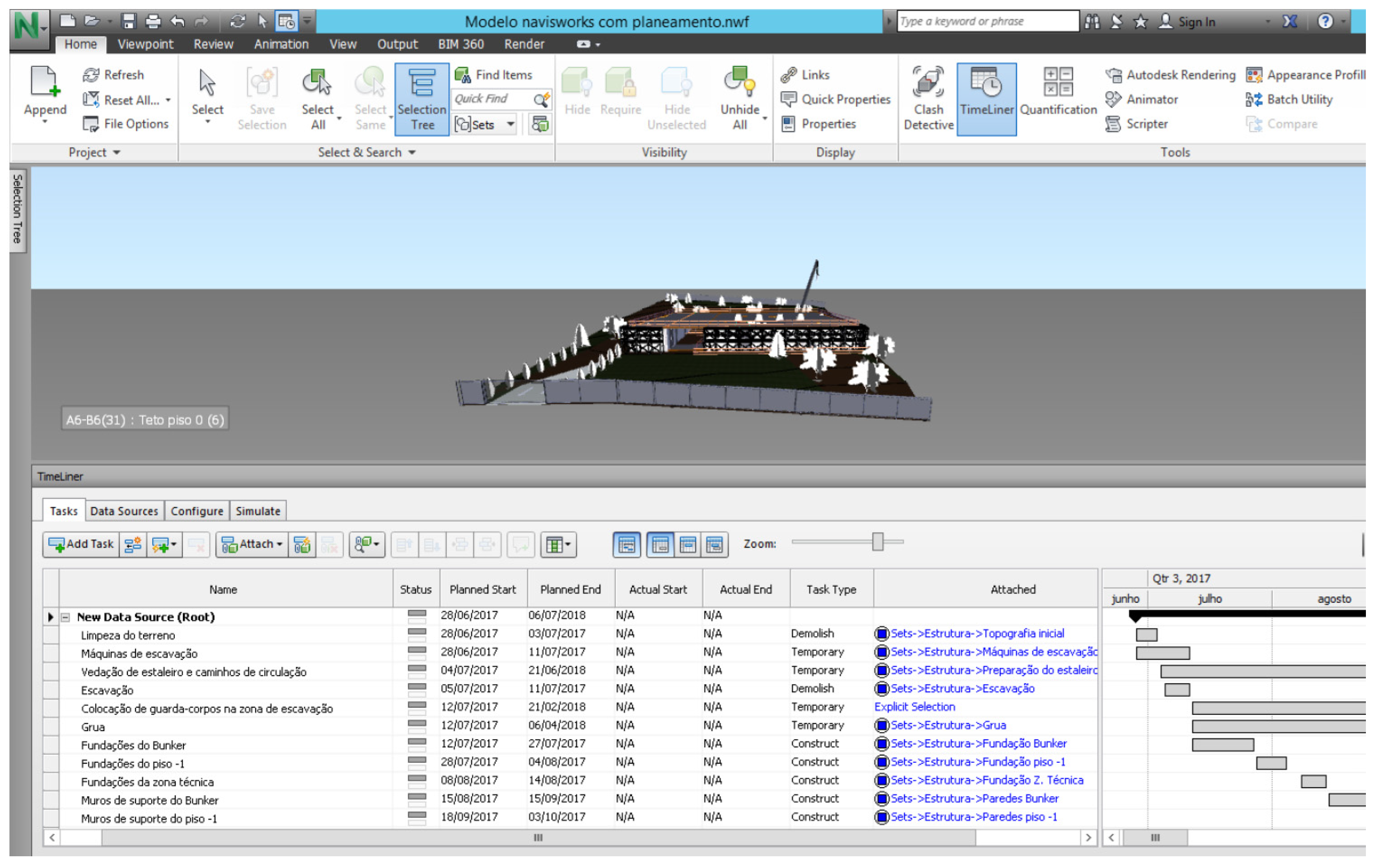Collapse the New Data Source (Root) node
The height and width of the screenshot is (868, 1379).
click(x=65, y=617)
